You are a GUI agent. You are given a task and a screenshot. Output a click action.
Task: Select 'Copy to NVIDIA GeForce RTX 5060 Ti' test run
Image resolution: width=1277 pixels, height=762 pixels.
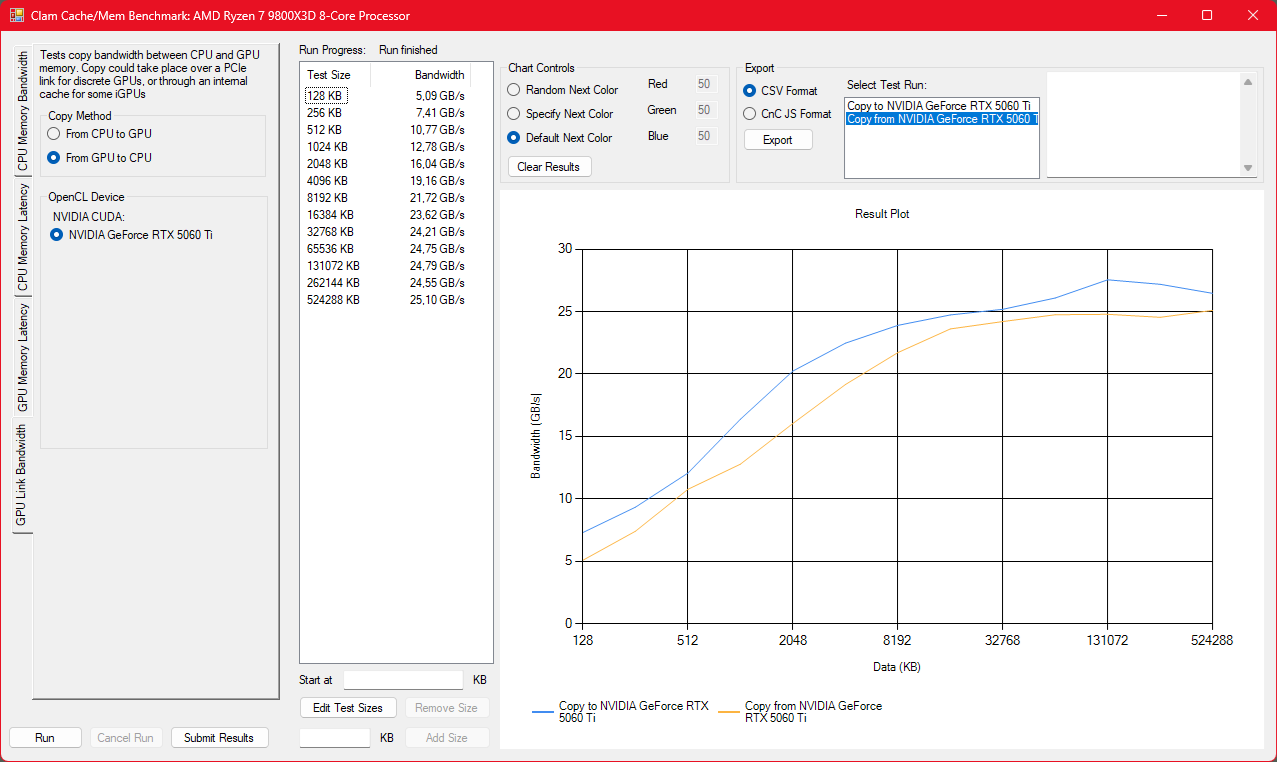[x=941, y=105]
